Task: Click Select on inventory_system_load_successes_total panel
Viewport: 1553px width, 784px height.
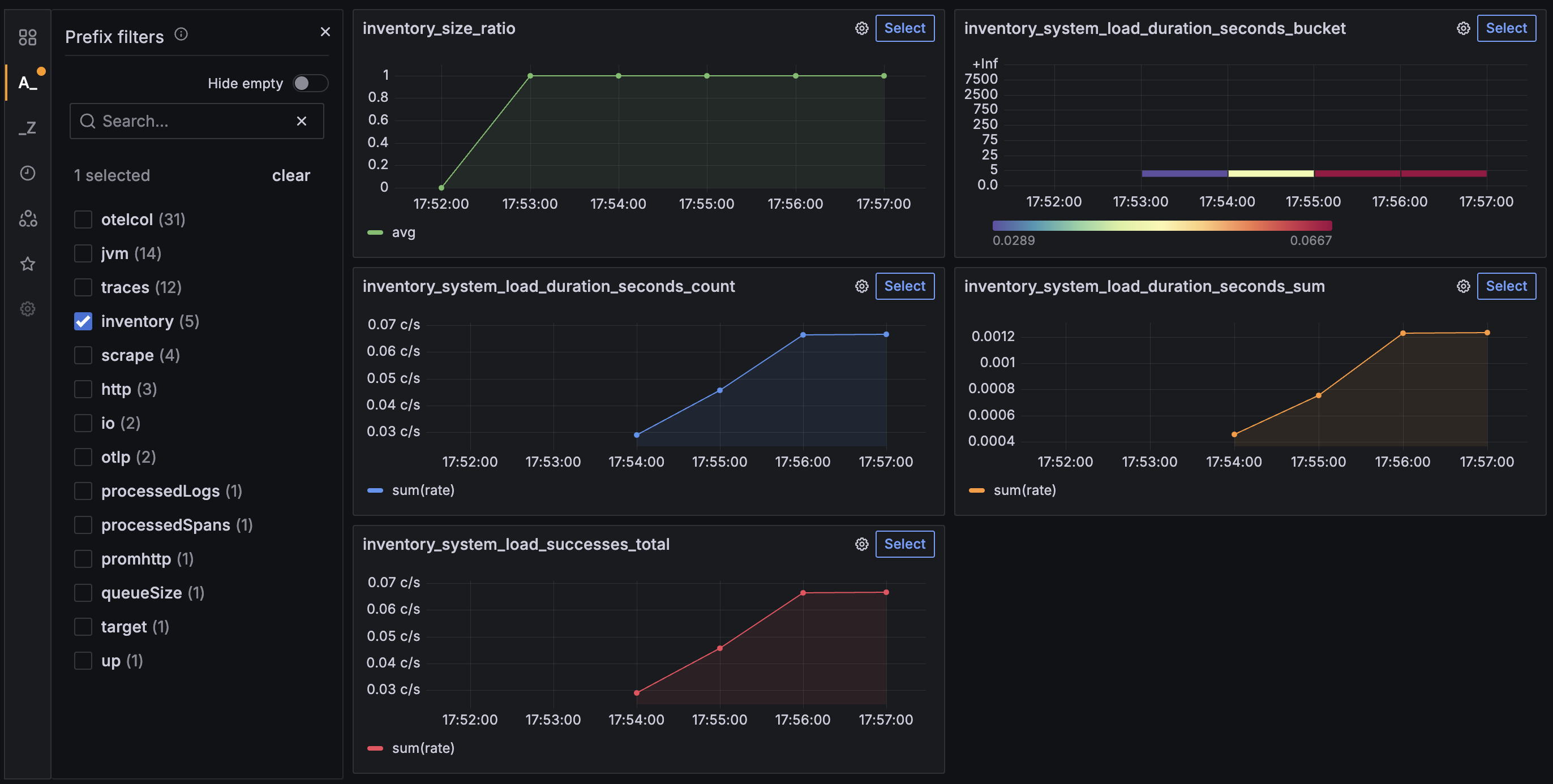Action: (x=904, y=544)
